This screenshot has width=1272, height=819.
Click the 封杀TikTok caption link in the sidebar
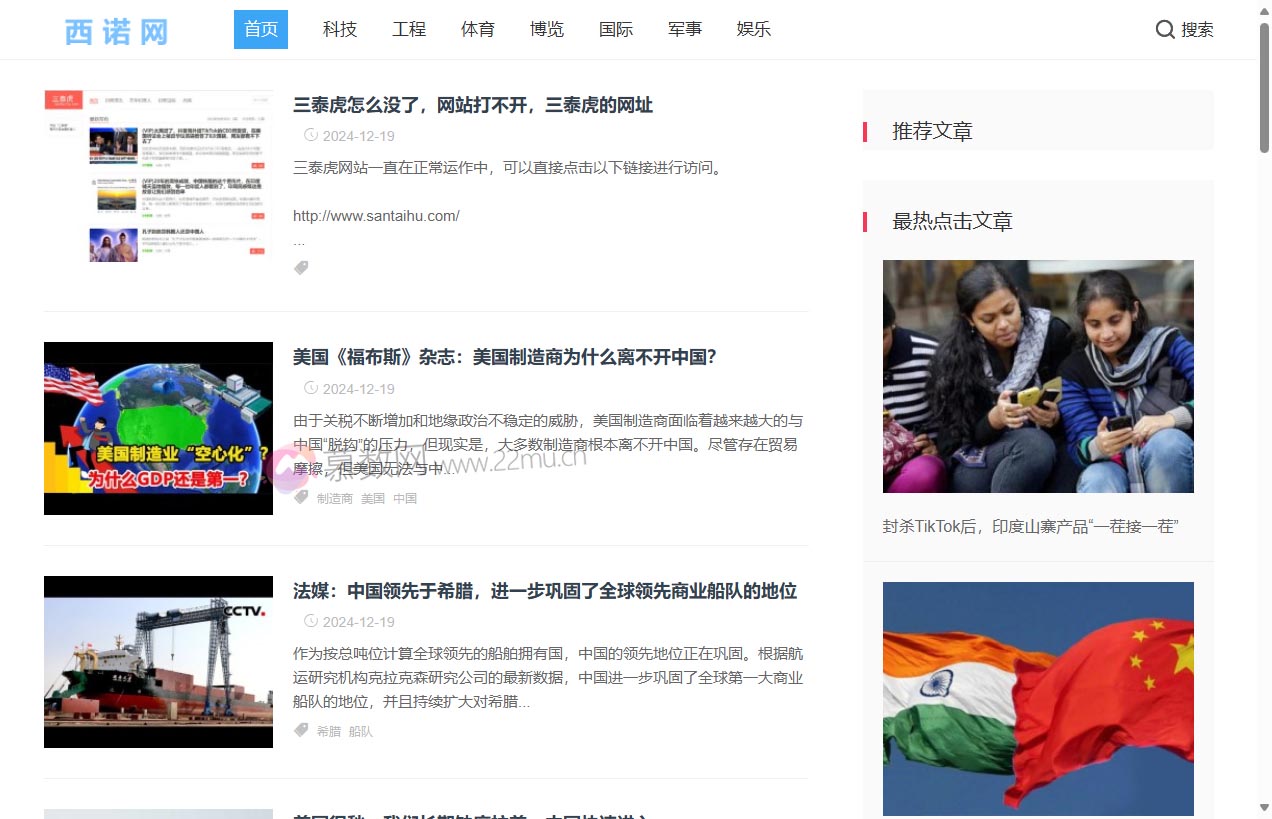pos(1030,526)
